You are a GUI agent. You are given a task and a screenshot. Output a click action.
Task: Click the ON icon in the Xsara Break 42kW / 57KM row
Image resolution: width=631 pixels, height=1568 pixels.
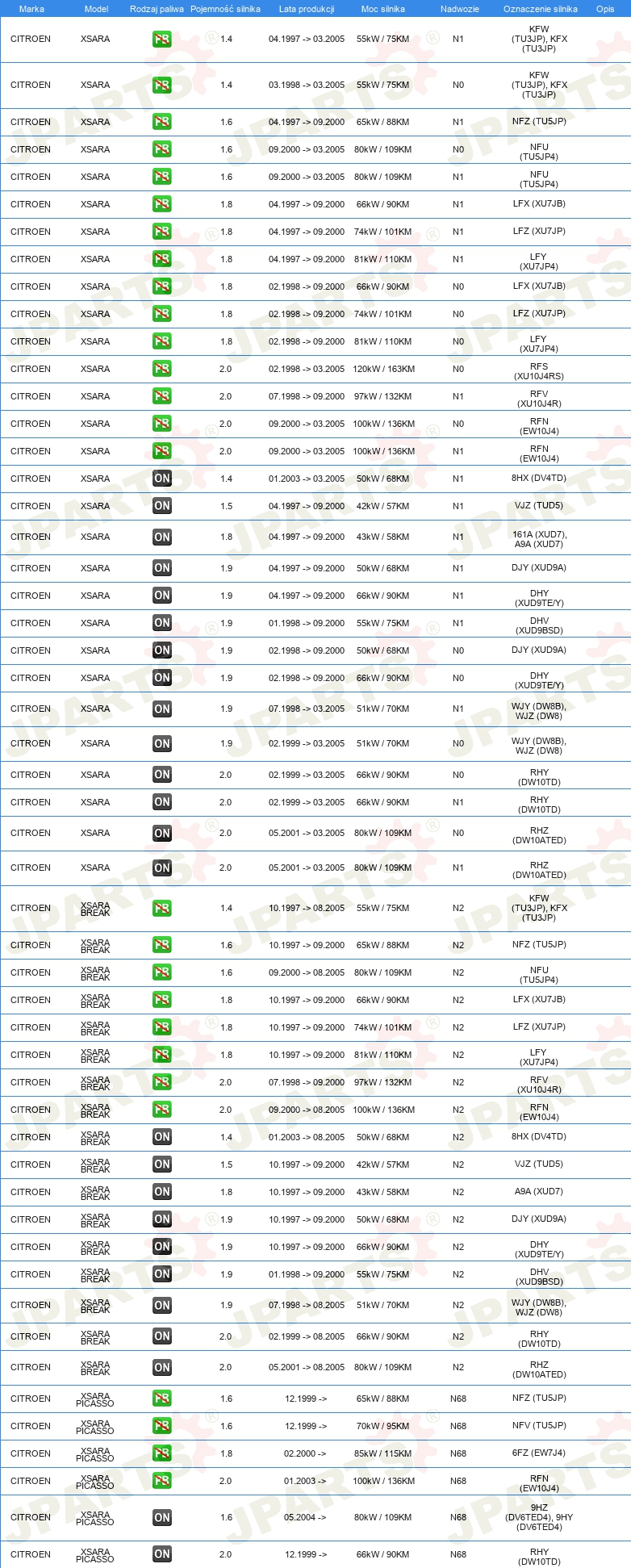pos(162,1165)
